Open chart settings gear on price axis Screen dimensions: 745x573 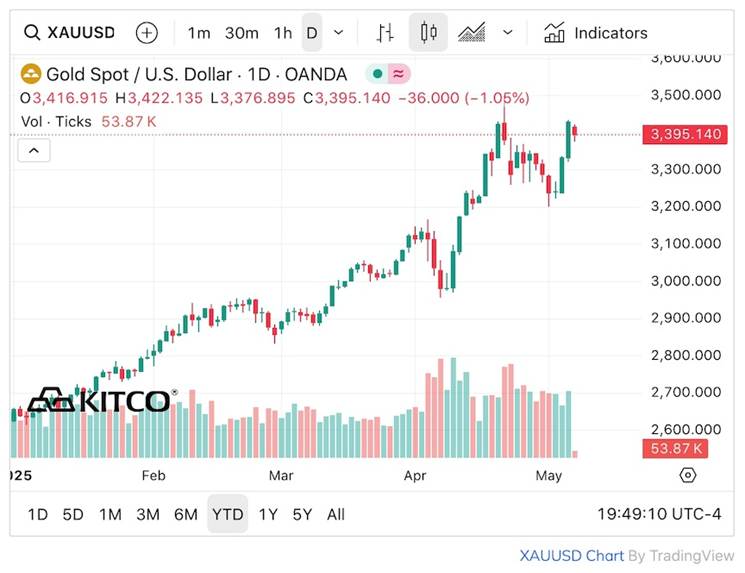[687, 475]
